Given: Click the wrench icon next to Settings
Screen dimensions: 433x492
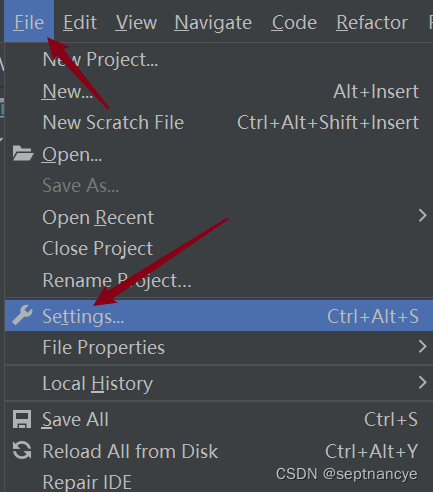Looking at the screenshot, I should coord(22,315).
